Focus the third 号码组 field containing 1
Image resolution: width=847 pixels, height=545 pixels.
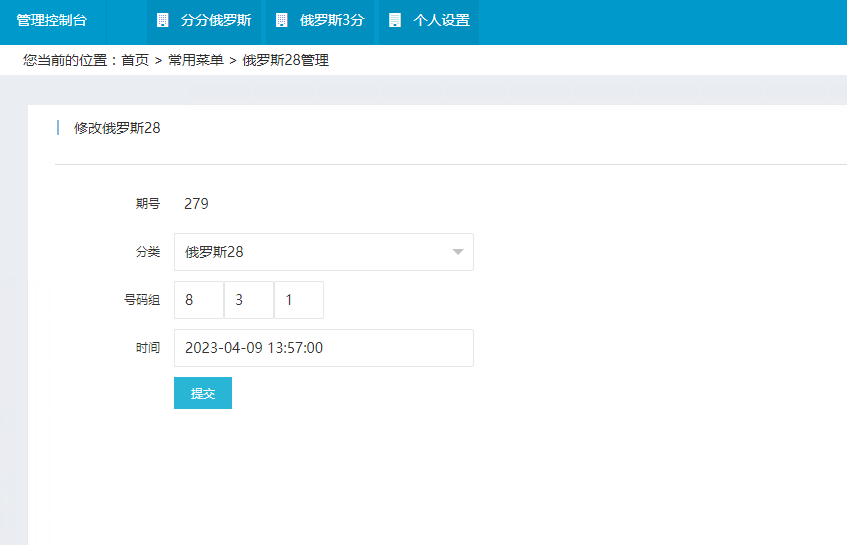(x=298, y=300)
